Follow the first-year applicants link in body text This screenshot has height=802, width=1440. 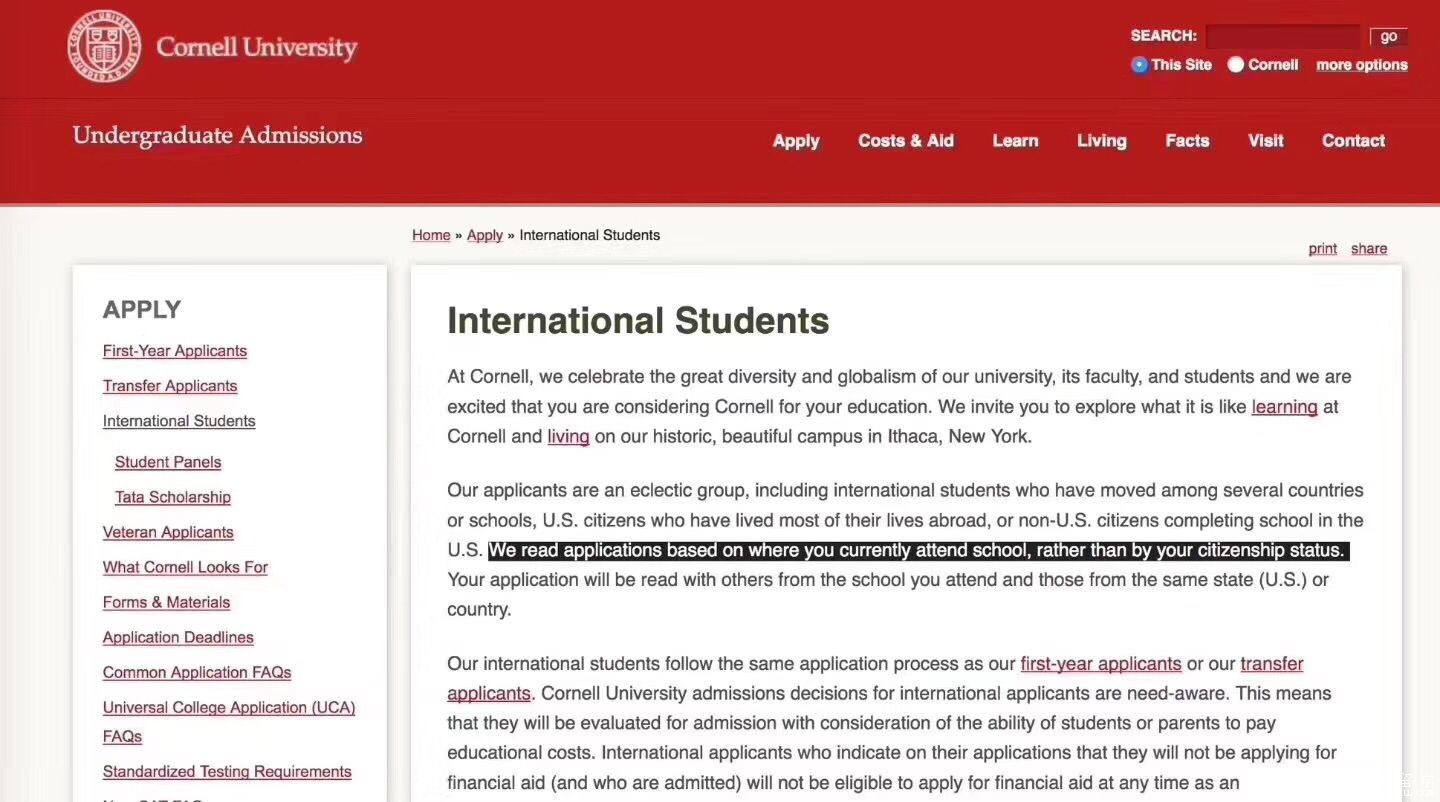1101,664
